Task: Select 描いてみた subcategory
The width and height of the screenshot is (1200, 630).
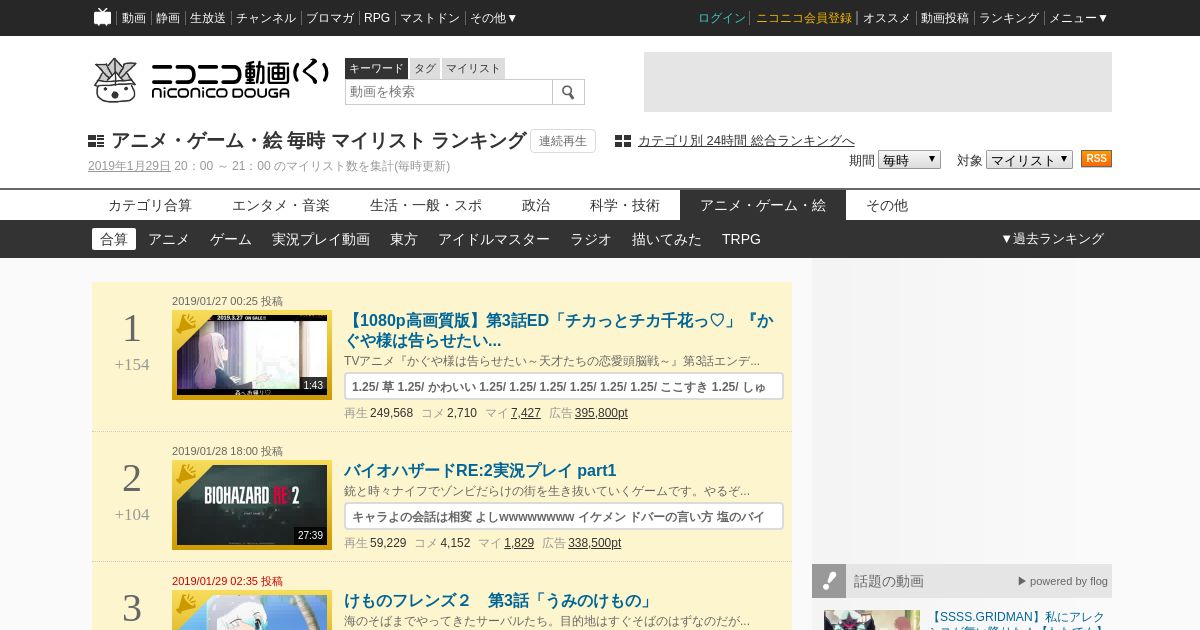Action: (667, 239)
